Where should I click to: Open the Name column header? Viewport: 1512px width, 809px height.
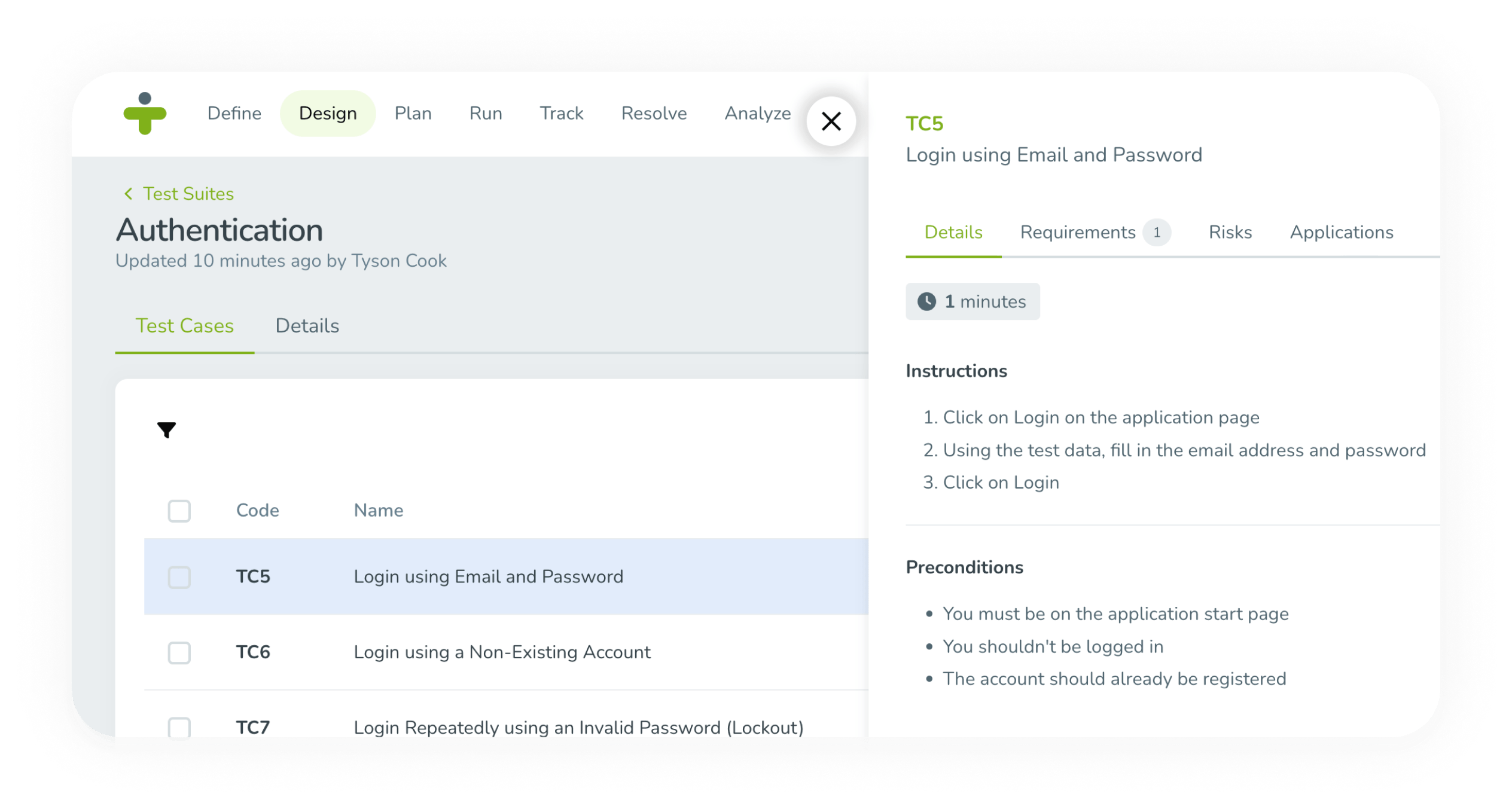(x=378, y=510)
